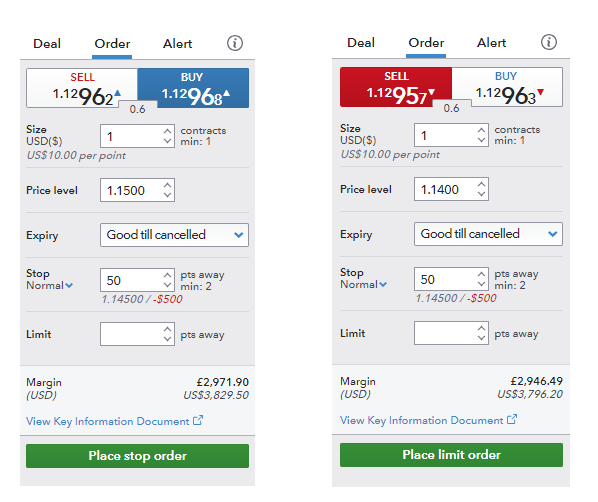598x502 pixels.
Task: Select BUY 1.12968 in left ticket
Action: [x=193, y=88]
